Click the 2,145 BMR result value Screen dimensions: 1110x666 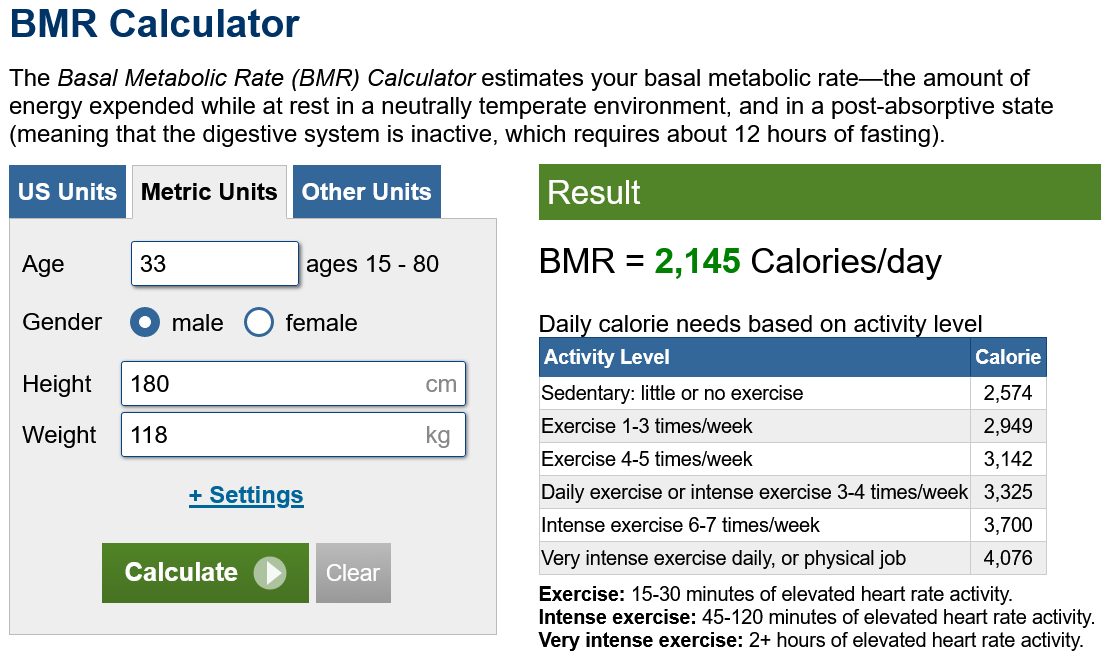coord(697,262)
